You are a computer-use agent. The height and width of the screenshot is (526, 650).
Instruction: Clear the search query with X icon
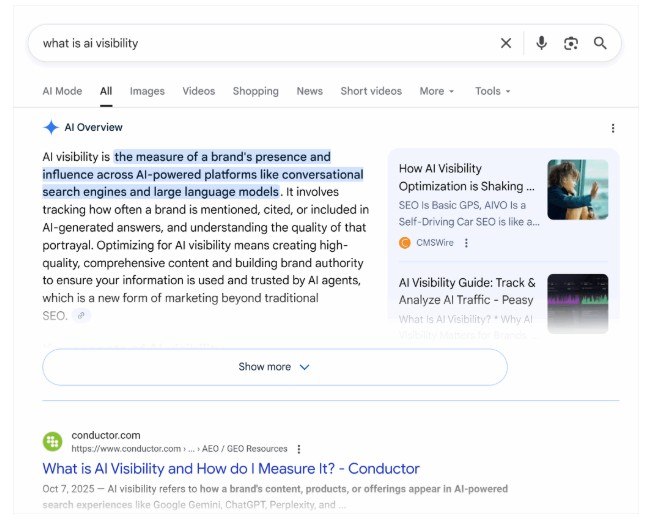click(x=506, y=43)
